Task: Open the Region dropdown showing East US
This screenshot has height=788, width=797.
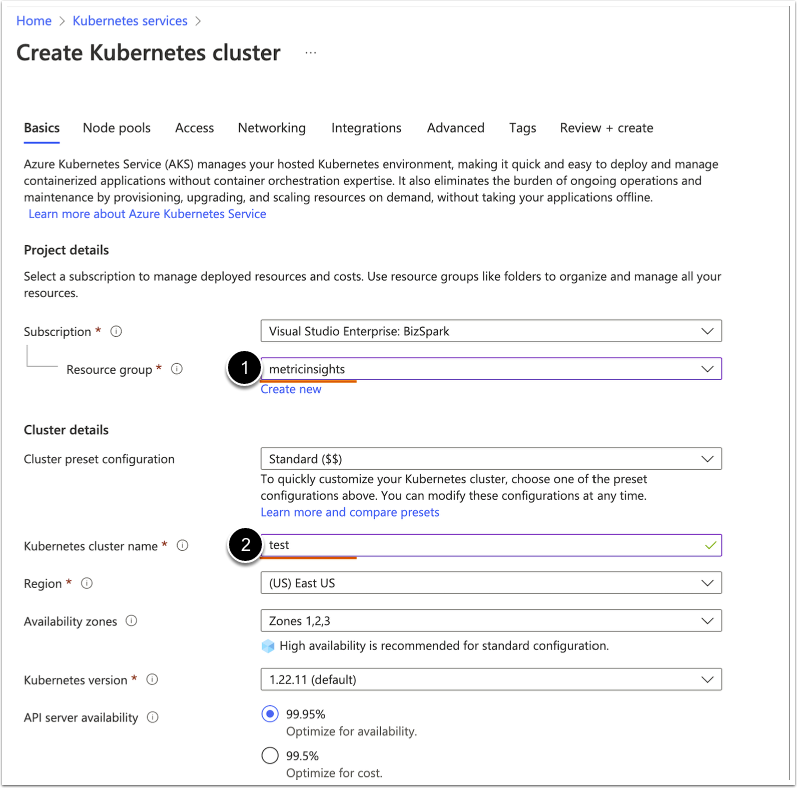Action: [x=490, y=583]
